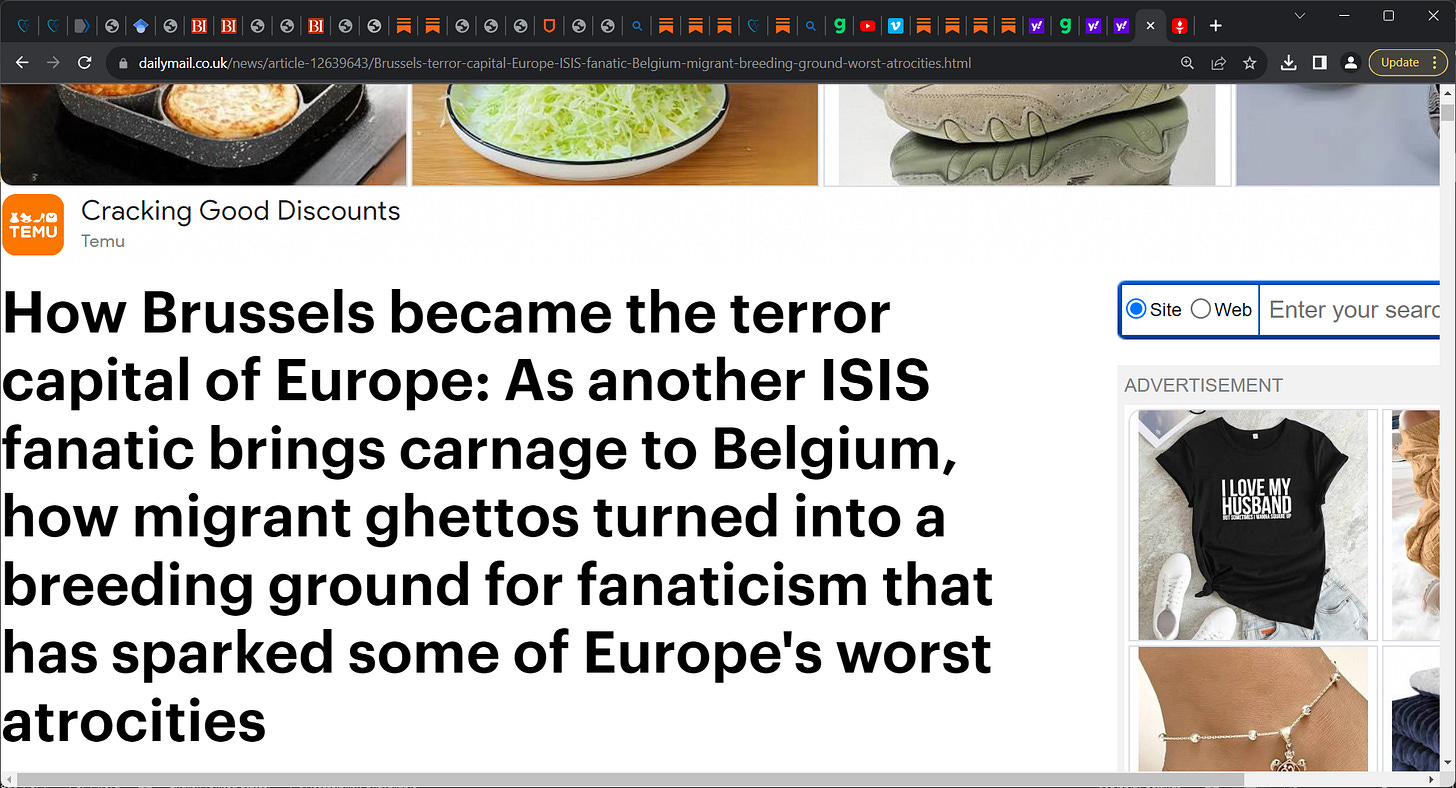The height and width of the screenshot is (788, 1456).
Task: Open the 'Cracking Good Discounts' ad link
Action: (240, 211)
